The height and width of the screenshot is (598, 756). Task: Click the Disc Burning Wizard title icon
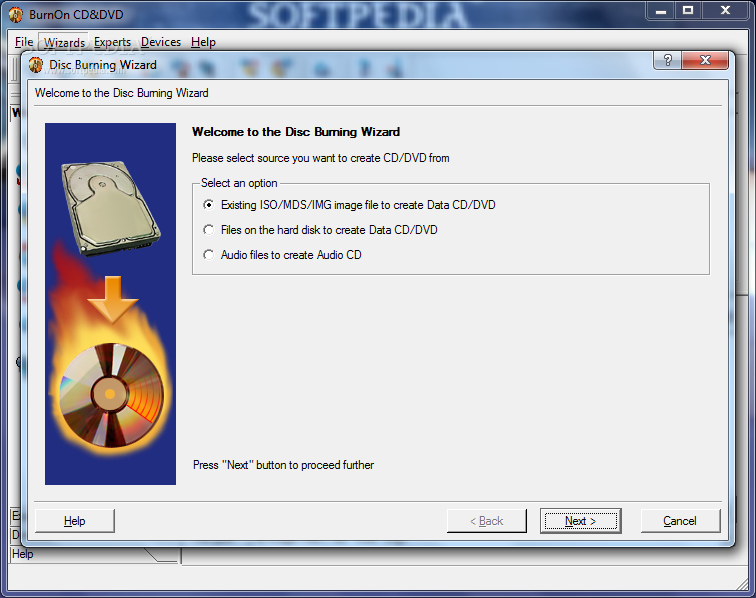click(x=36, y=65)
